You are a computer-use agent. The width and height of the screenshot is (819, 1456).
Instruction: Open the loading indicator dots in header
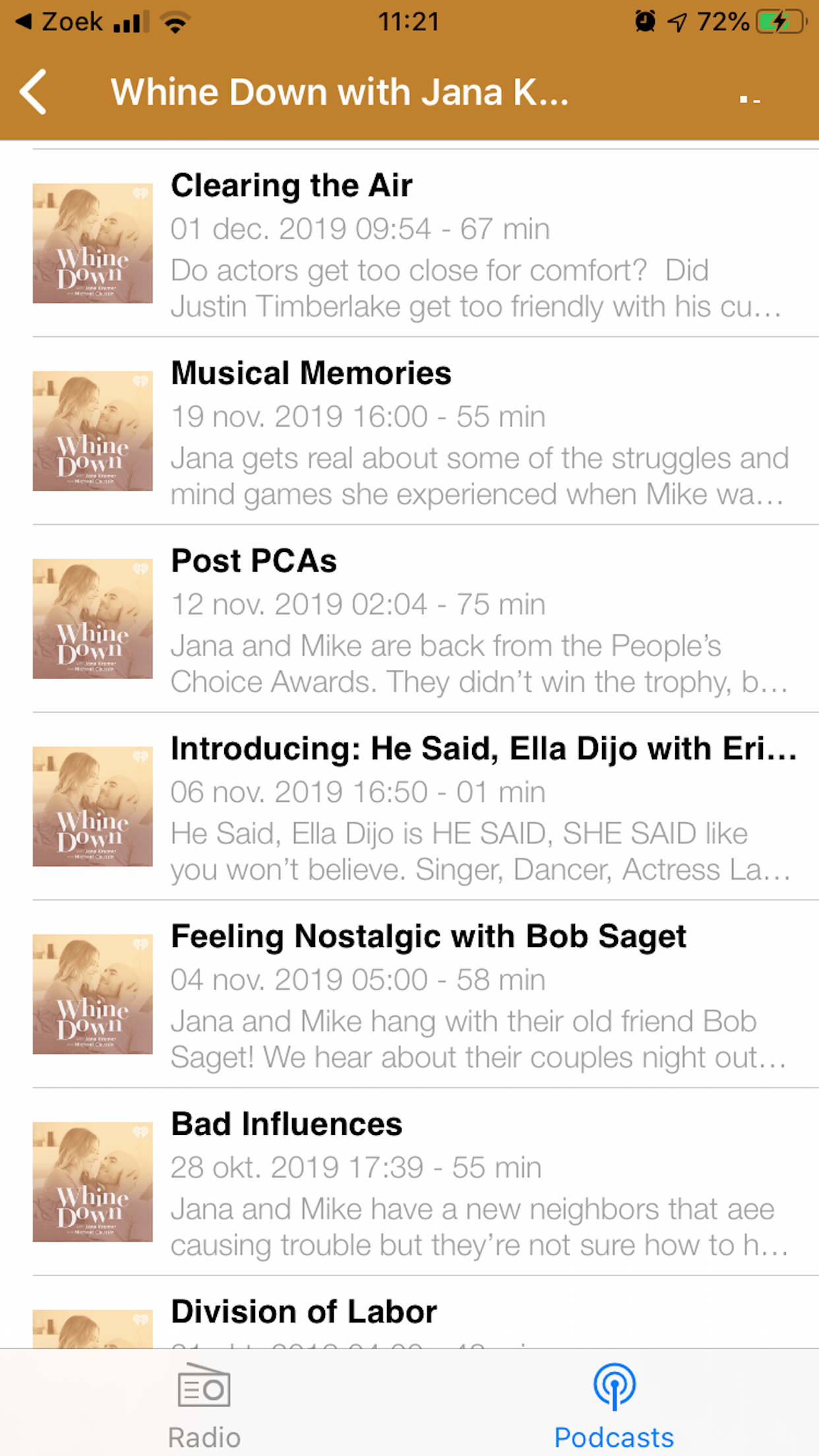coord(750,100)
